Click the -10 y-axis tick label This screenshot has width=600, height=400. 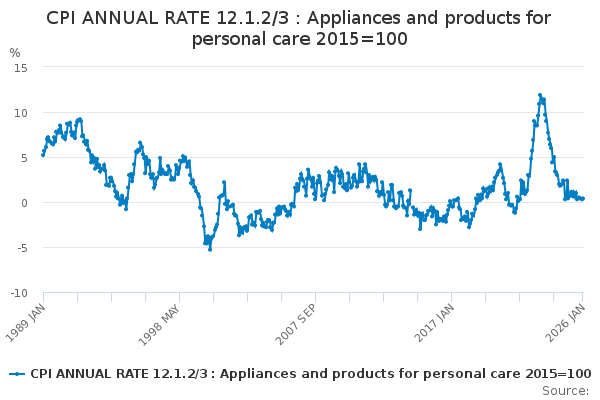click(19, 293)
